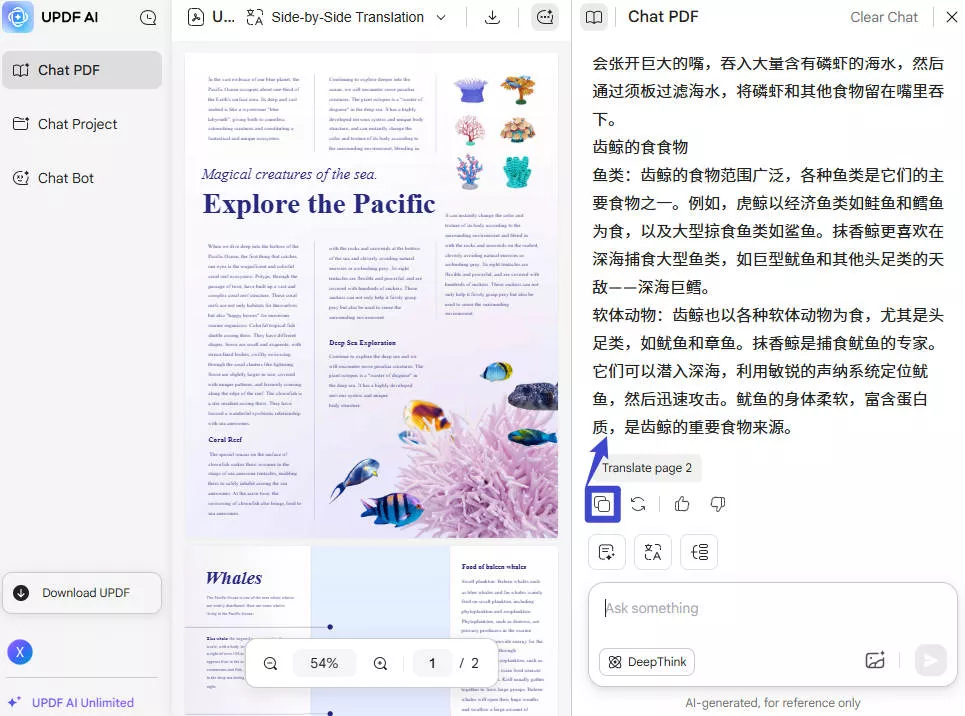This screenshot has height=716, width=965.
Task: Click Magical creatures of the sea subtitle
Action: pyautogui.click(x=289, y=174)
